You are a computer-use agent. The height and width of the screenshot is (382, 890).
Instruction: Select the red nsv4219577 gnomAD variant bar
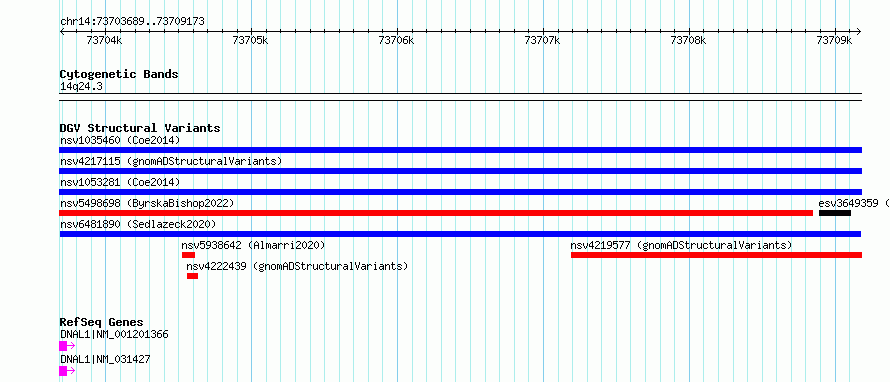[x=716, y=255]
